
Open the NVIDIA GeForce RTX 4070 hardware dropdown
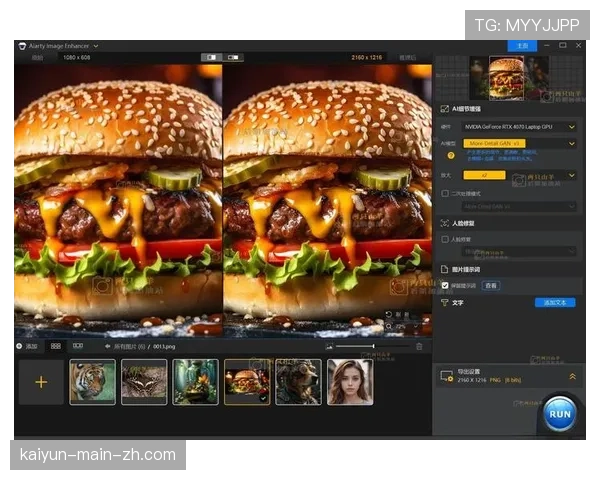point(518,127)
